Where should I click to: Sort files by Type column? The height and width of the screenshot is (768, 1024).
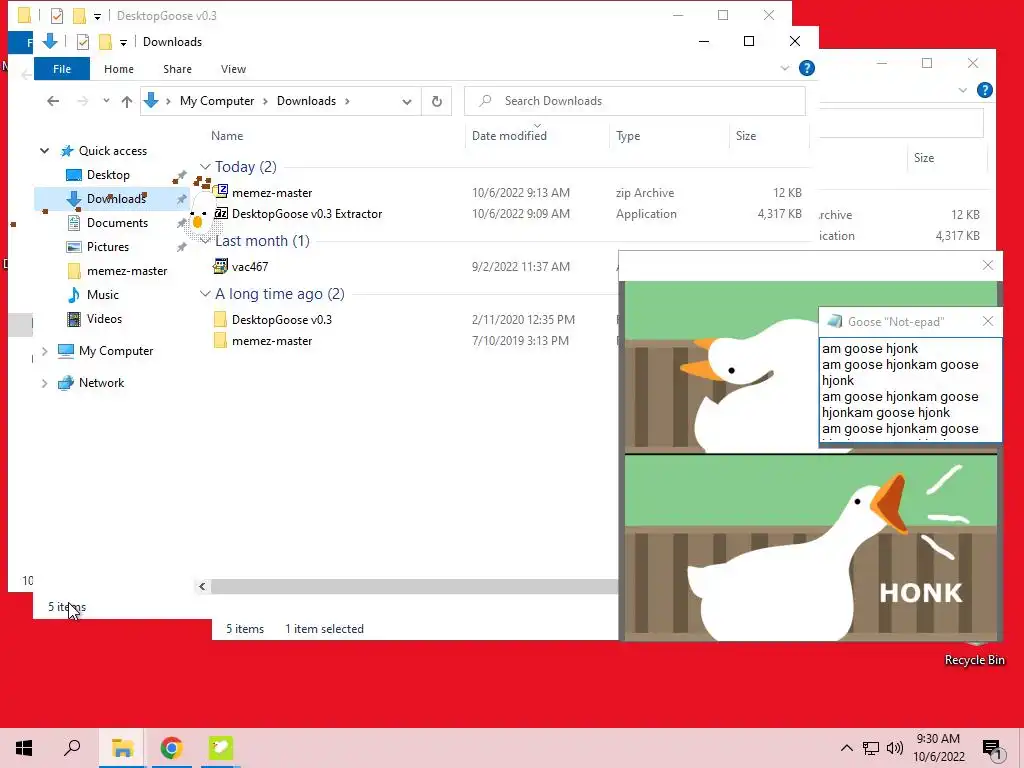[x=628, y=136]
